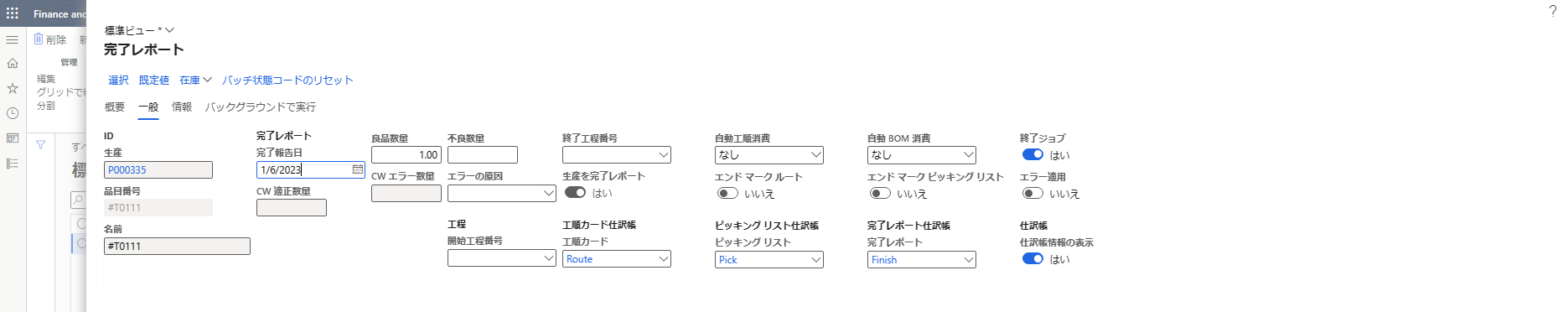Open Modules list icon in sidebar

(12, 164)
